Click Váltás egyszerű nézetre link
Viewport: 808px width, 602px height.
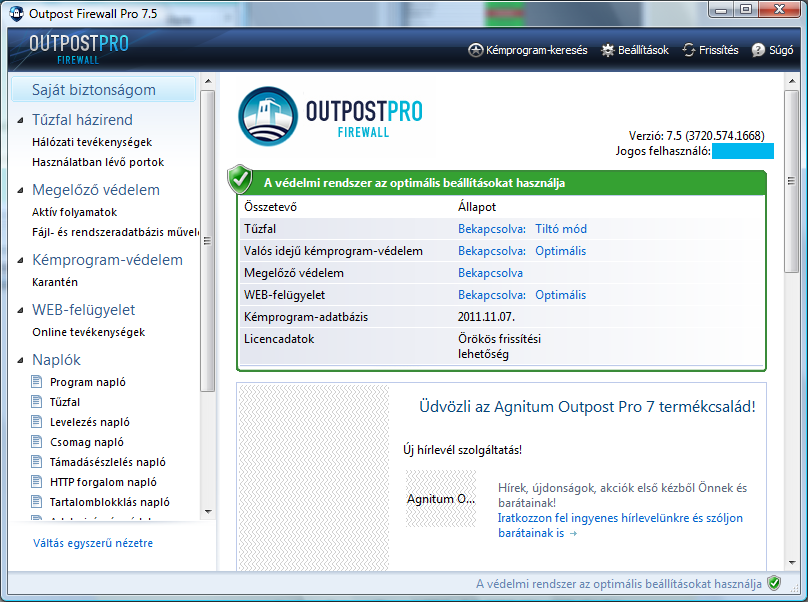[93, 543]
